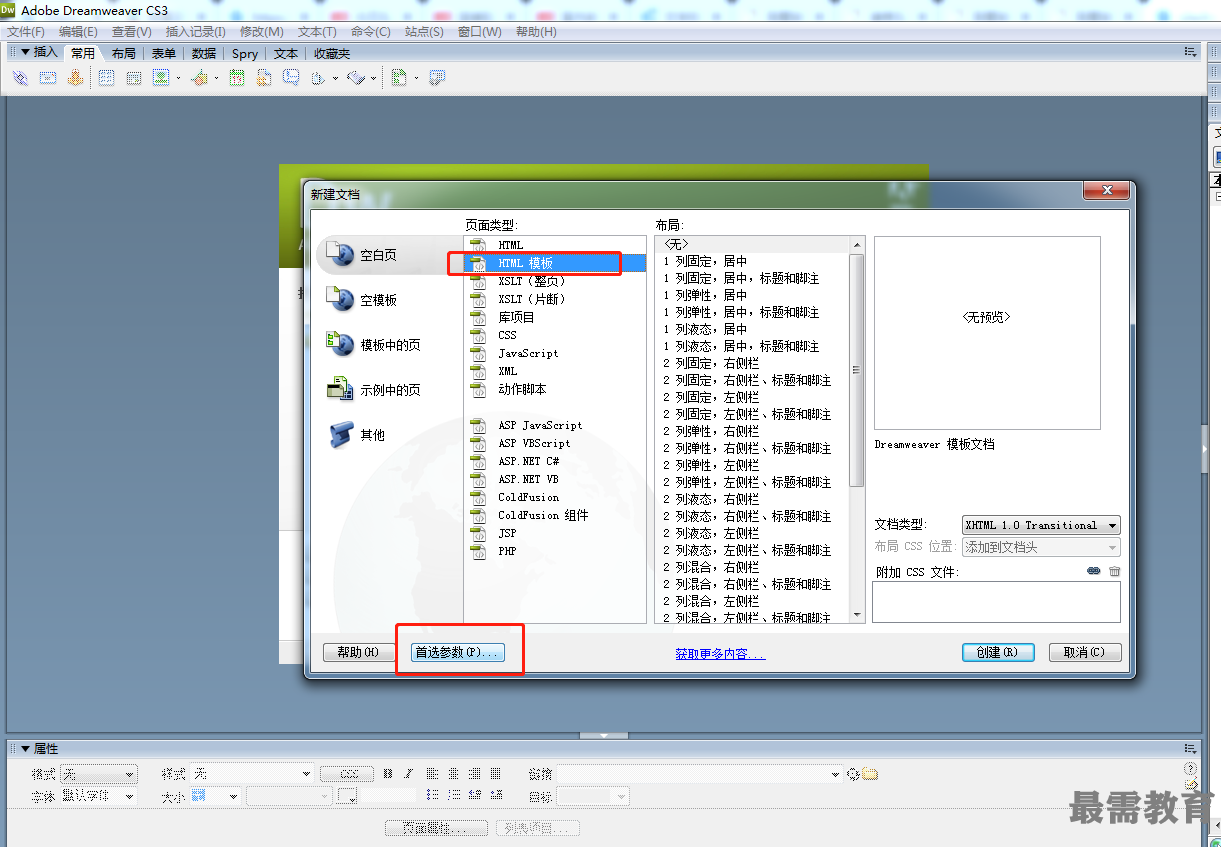This screenshot has width=1221, height=847.
Task: Open the 文件(F) menu
Action: tap(25, 32)
